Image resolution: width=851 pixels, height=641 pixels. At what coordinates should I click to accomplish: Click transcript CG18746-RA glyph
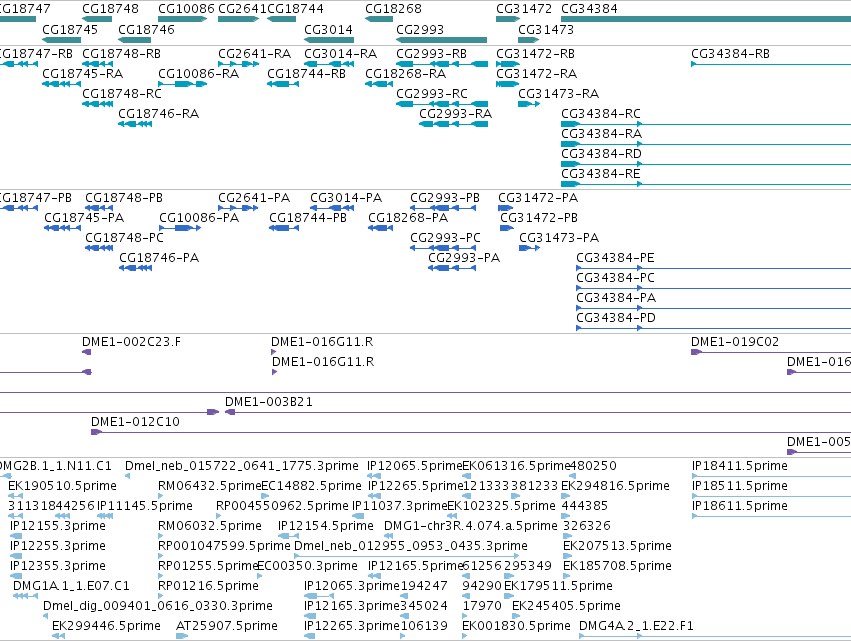click(135, 124)
